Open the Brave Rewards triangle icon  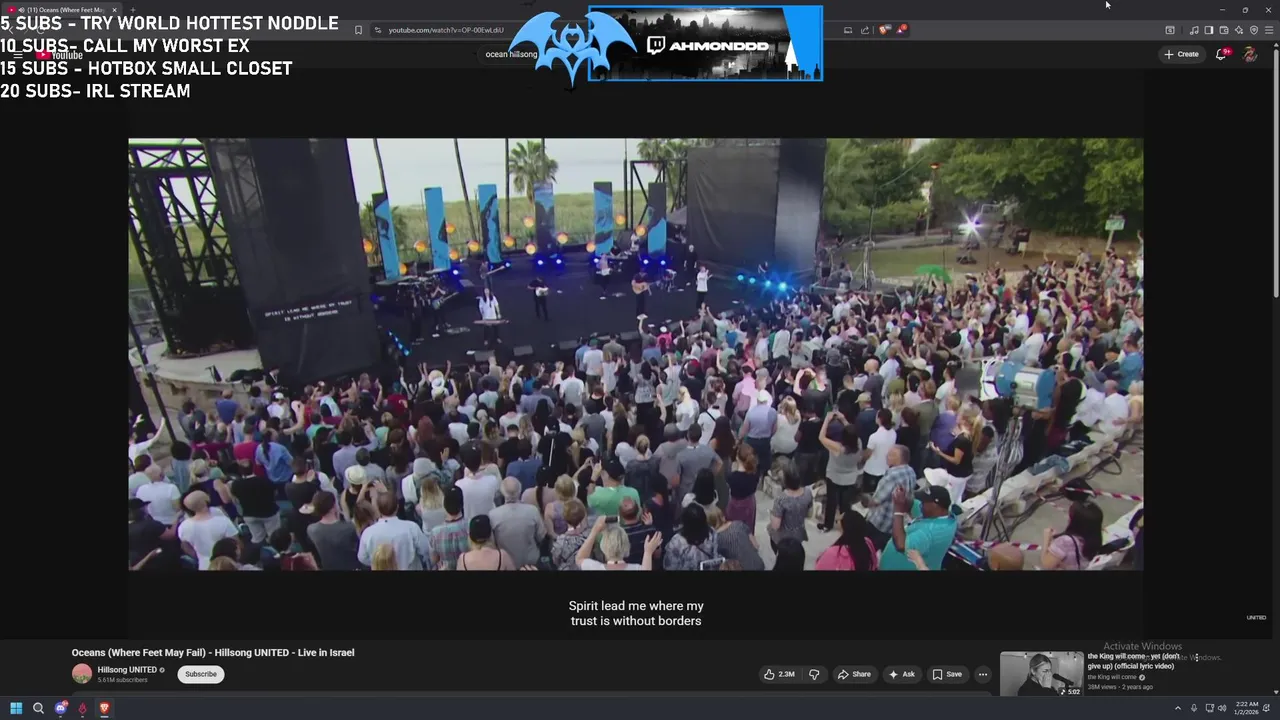coord(901,30)
